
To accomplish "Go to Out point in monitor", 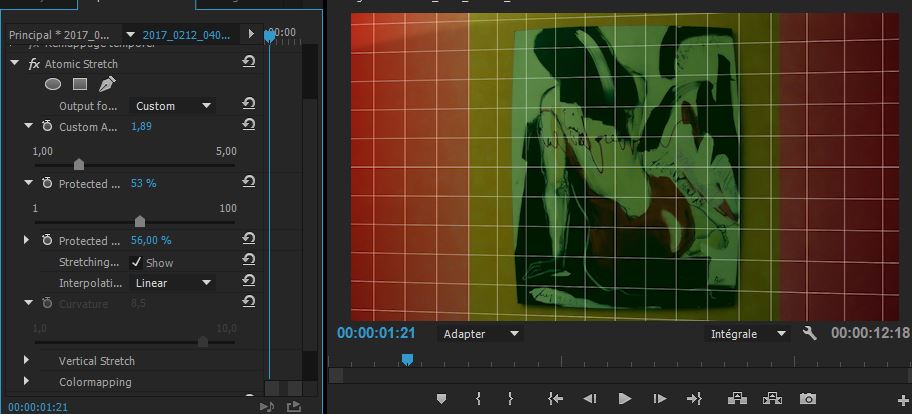I will 694,398.
